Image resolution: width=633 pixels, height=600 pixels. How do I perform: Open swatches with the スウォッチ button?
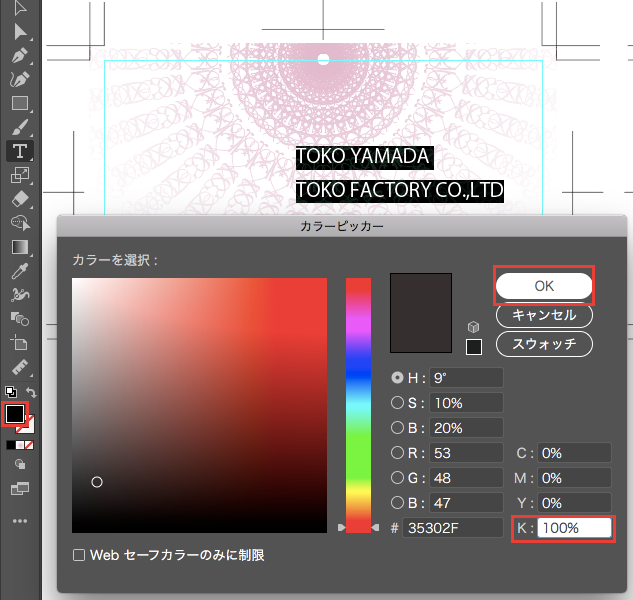[x=544, y=344]
